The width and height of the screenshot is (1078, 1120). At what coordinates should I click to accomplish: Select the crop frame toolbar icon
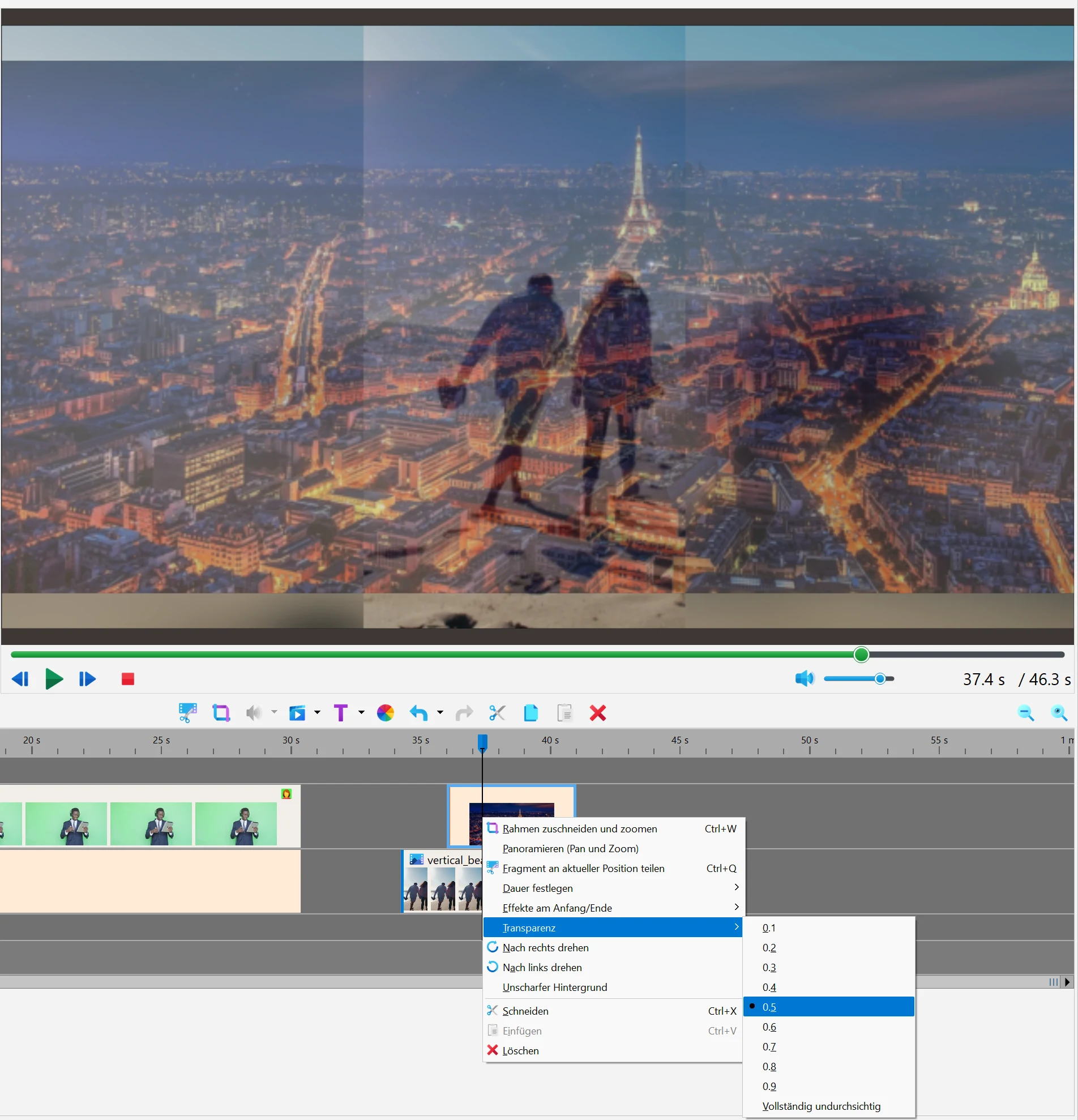pos(221,712)
